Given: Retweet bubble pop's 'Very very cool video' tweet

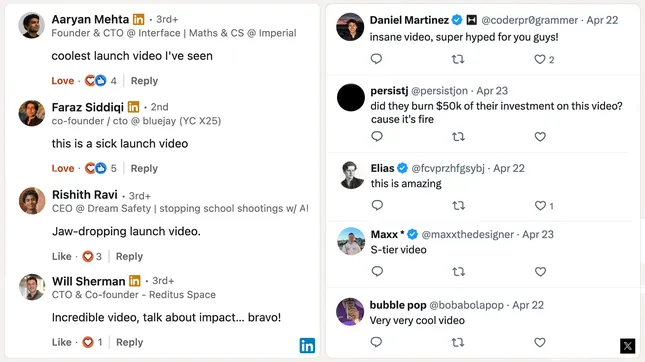Looking at the screenshot, I should pos(458,342).
